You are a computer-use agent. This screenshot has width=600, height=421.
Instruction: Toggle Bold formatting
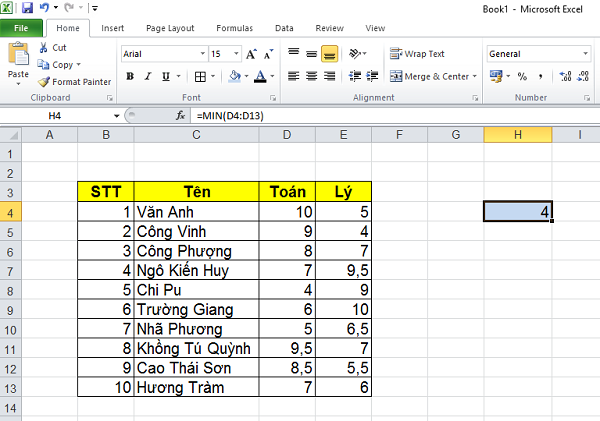coord(130,76)
